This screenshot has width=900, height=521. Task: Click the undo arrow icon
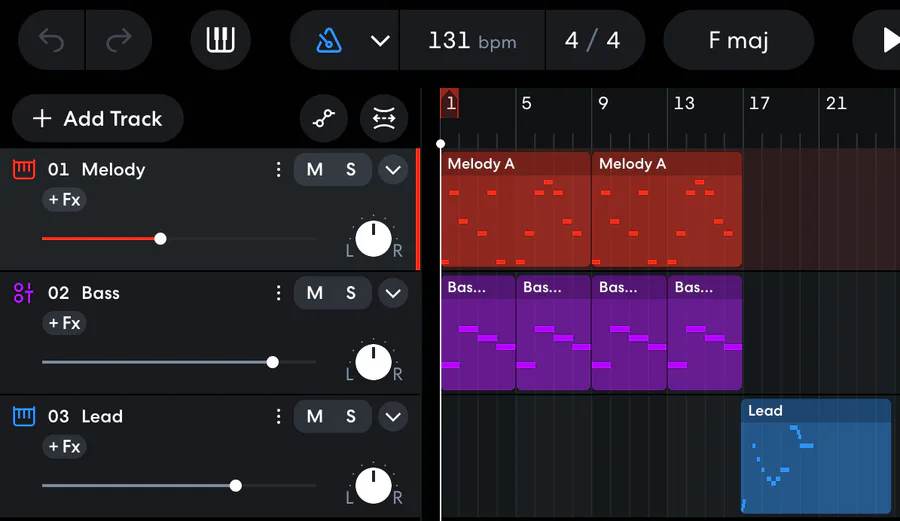click(52, 40)
